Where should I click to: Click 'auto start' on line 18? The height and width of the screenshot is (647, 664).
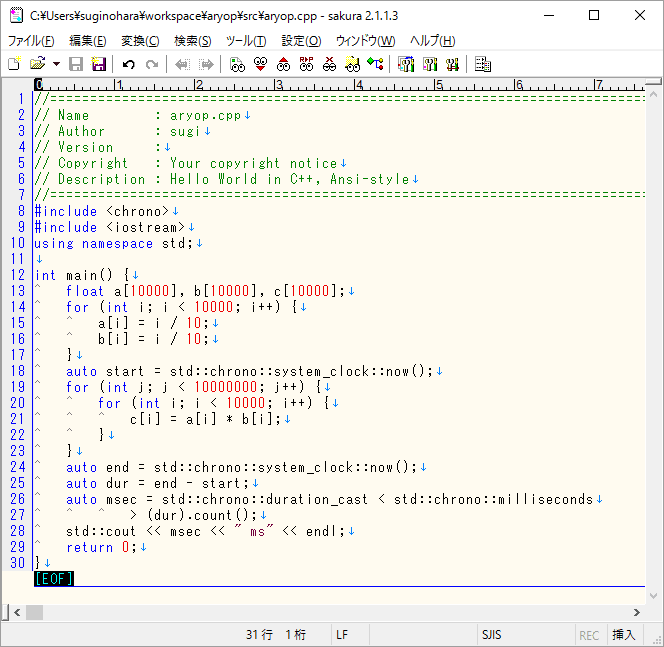105,371
